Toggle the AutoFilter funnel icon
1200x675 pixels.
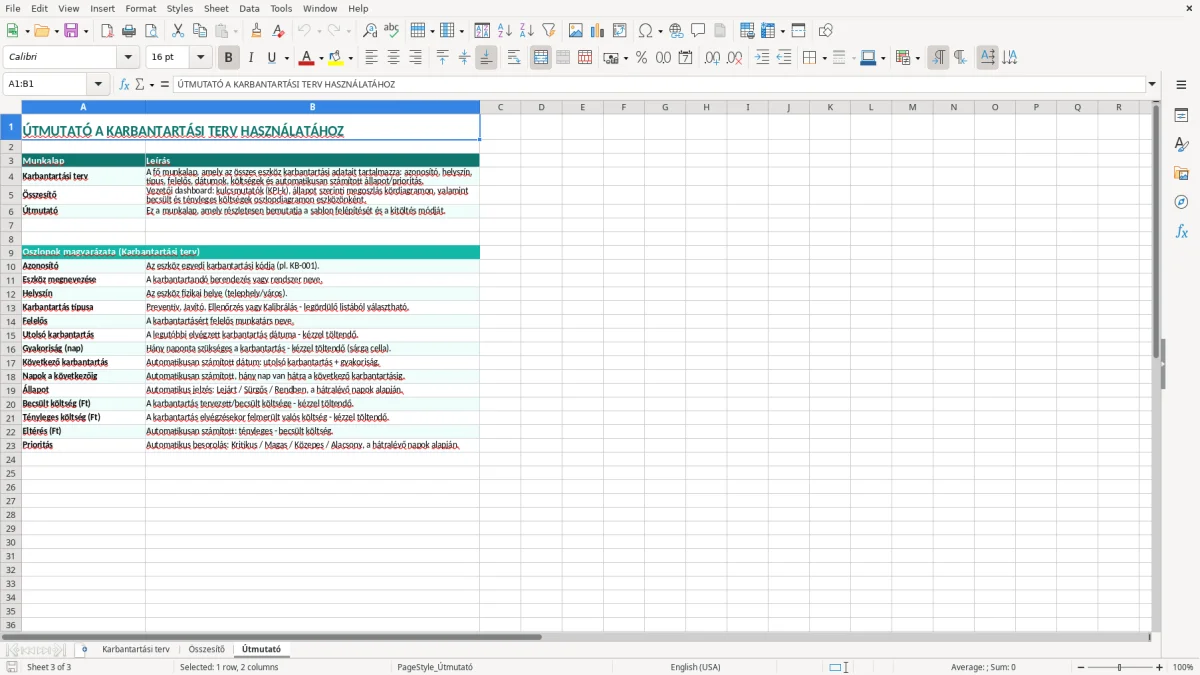click(548, 31)
